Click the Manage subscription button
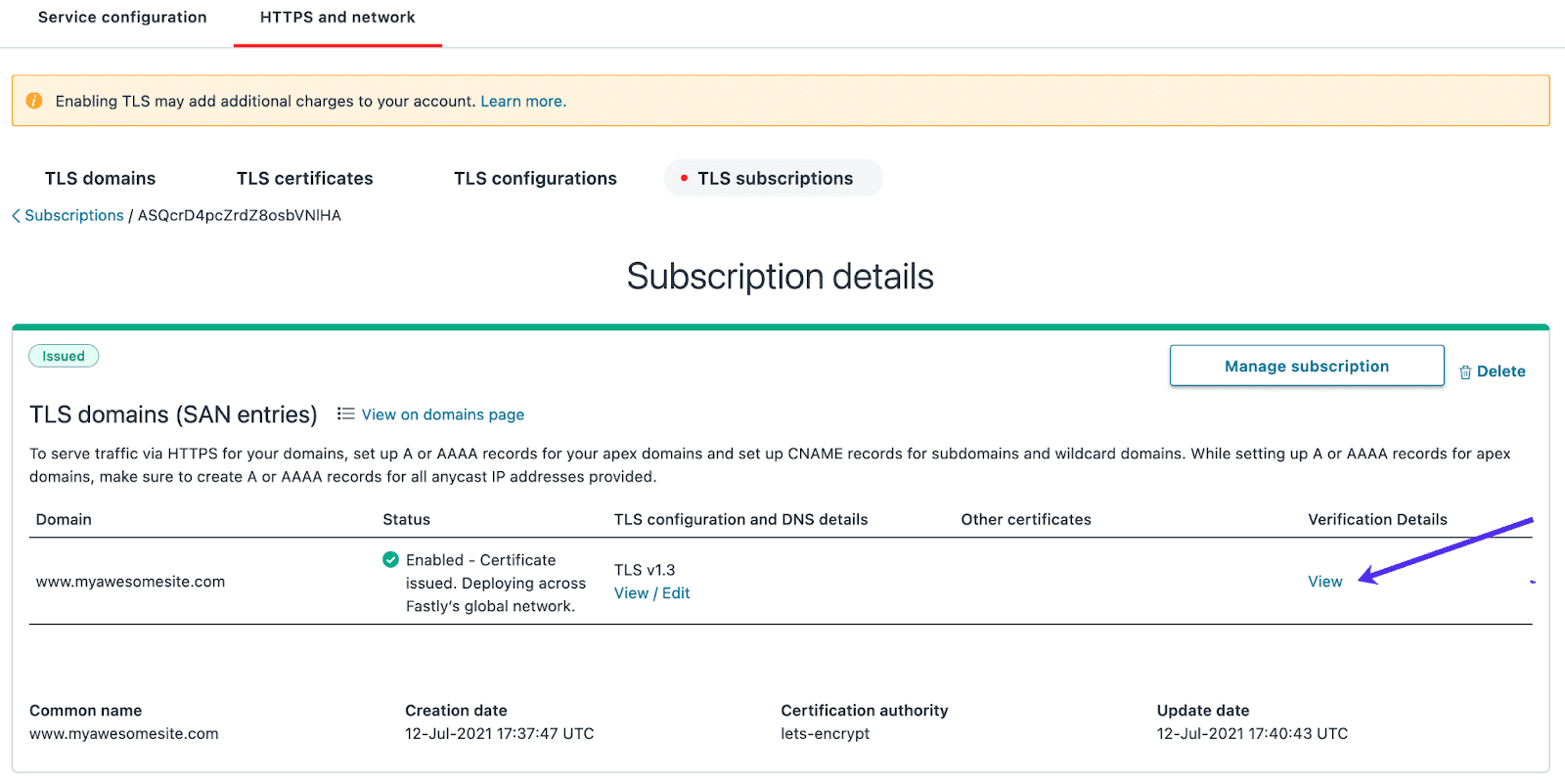This screenshot has height=784, width=1565. point(1306,365)
